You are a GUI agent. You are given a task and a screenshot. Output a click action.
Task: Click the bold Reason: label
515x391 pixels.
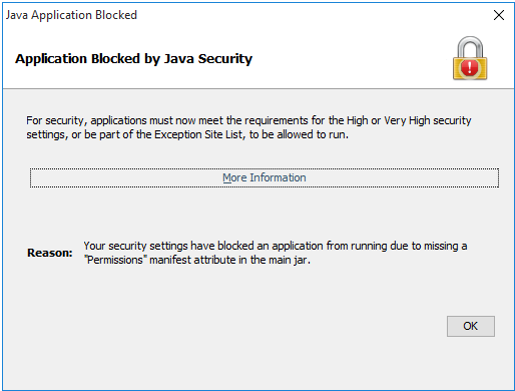click(x=50, y=253)
